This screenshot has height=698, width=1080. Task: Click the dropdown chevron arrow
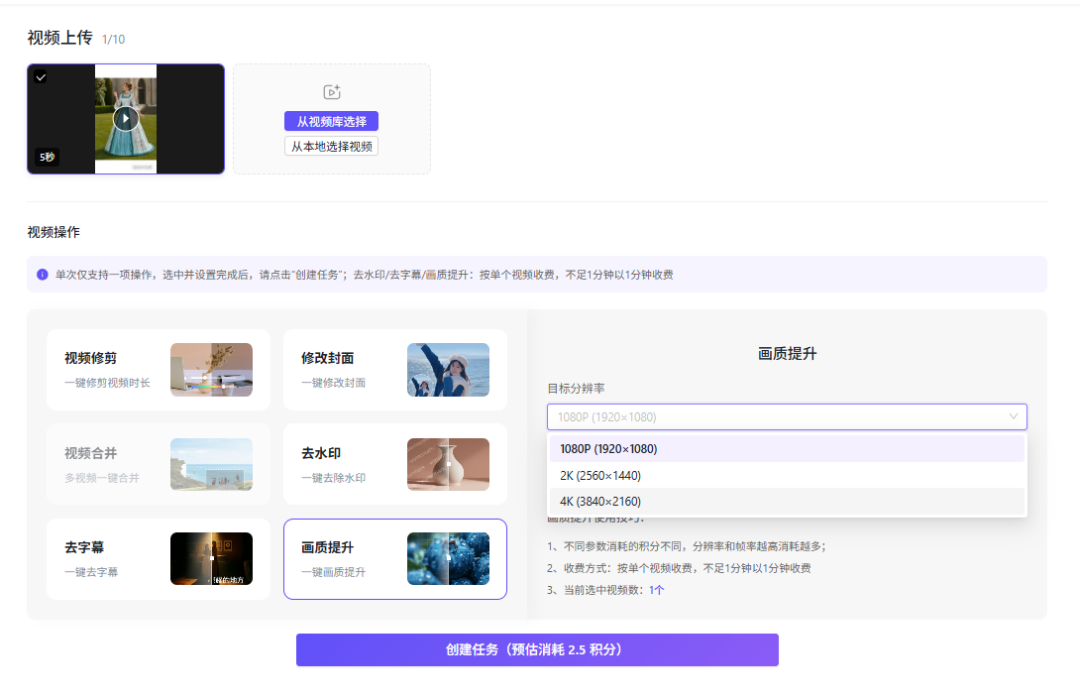click(x=1013, y=416)
